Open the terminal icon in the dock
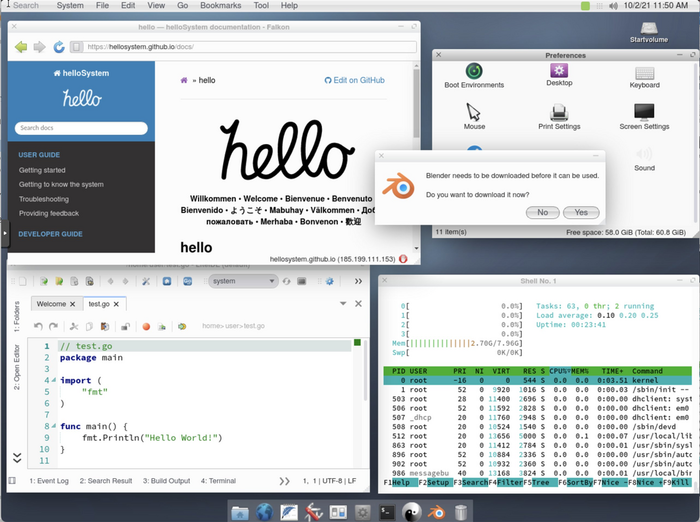Screen dimensions: 700x522 coord(387,512)
